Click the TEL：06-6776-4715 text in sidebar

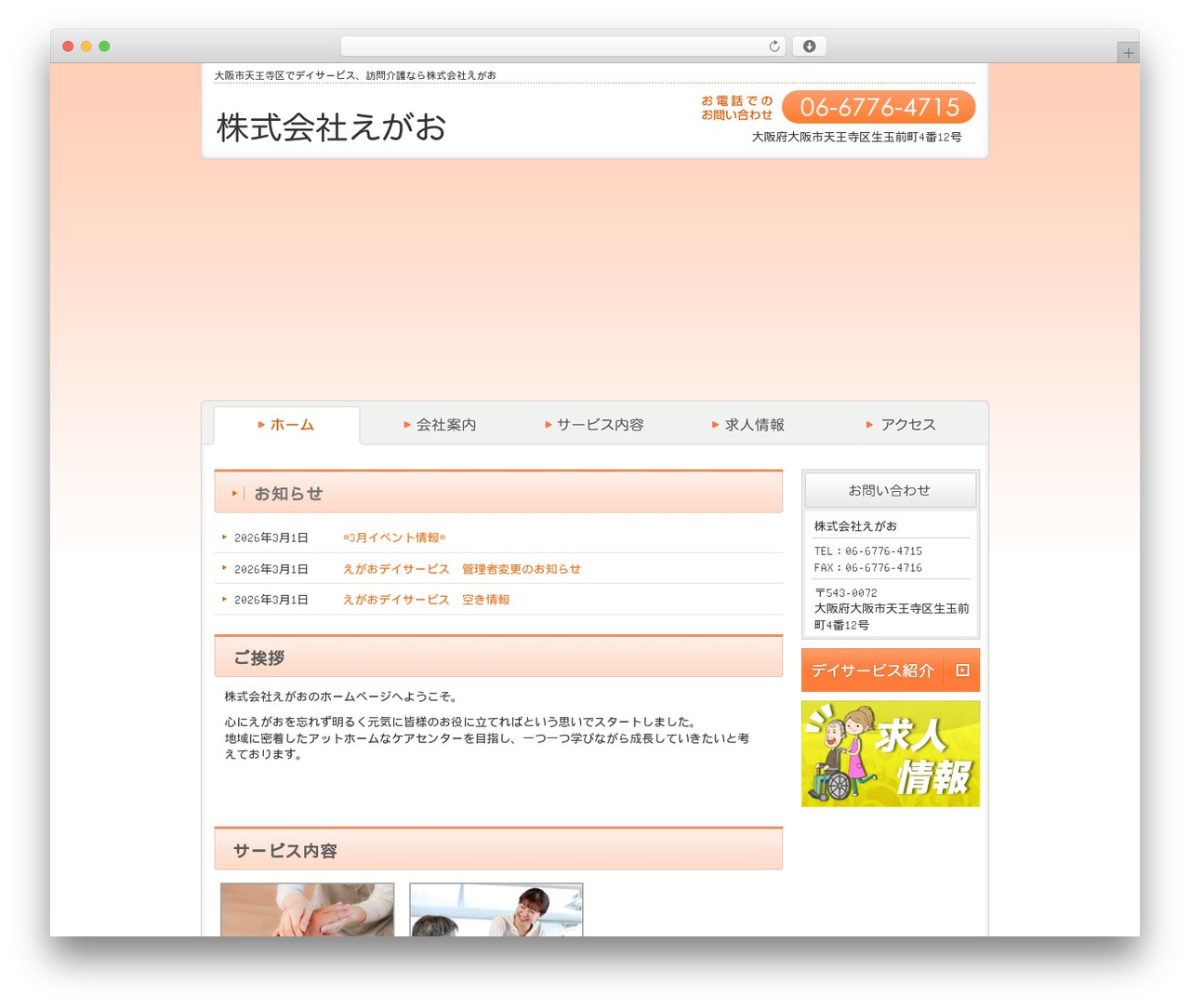868,551
